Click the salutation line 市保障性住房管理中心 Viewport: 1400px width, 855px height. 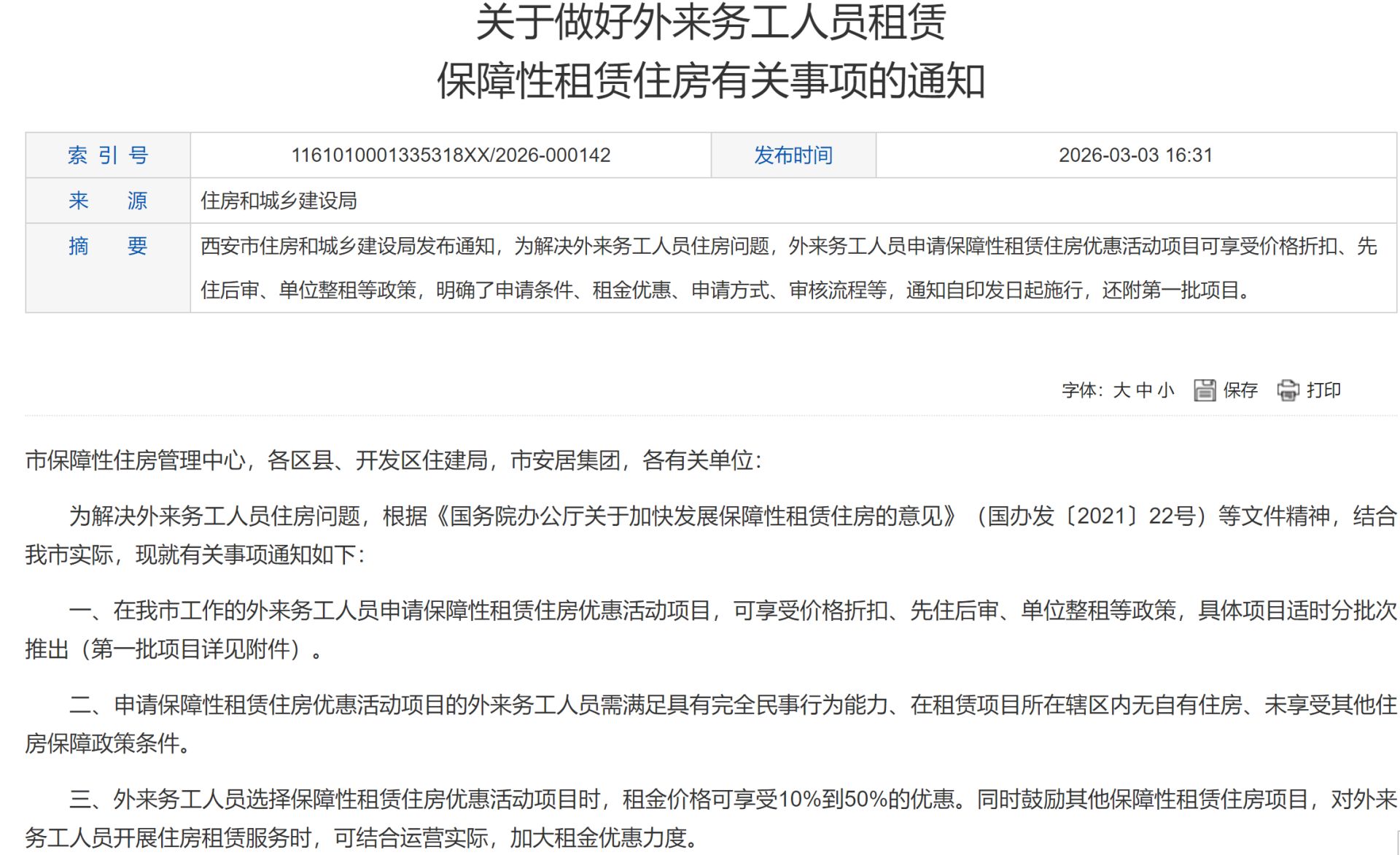(394, 460)
